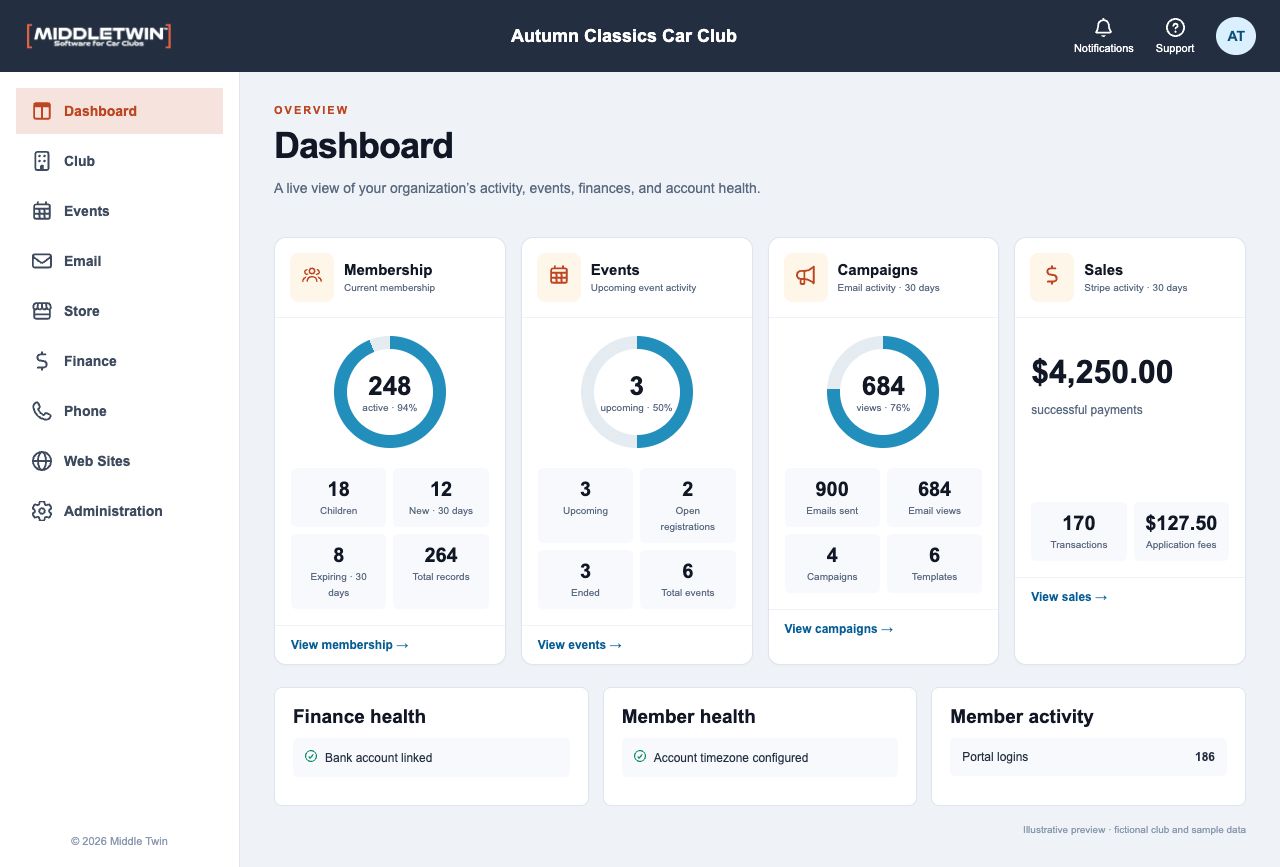Image resolution: width=1280 pixels, height=867 pixels.
Task: Go to Web Sites in sidebar
Action: click(x=119, y=461)
